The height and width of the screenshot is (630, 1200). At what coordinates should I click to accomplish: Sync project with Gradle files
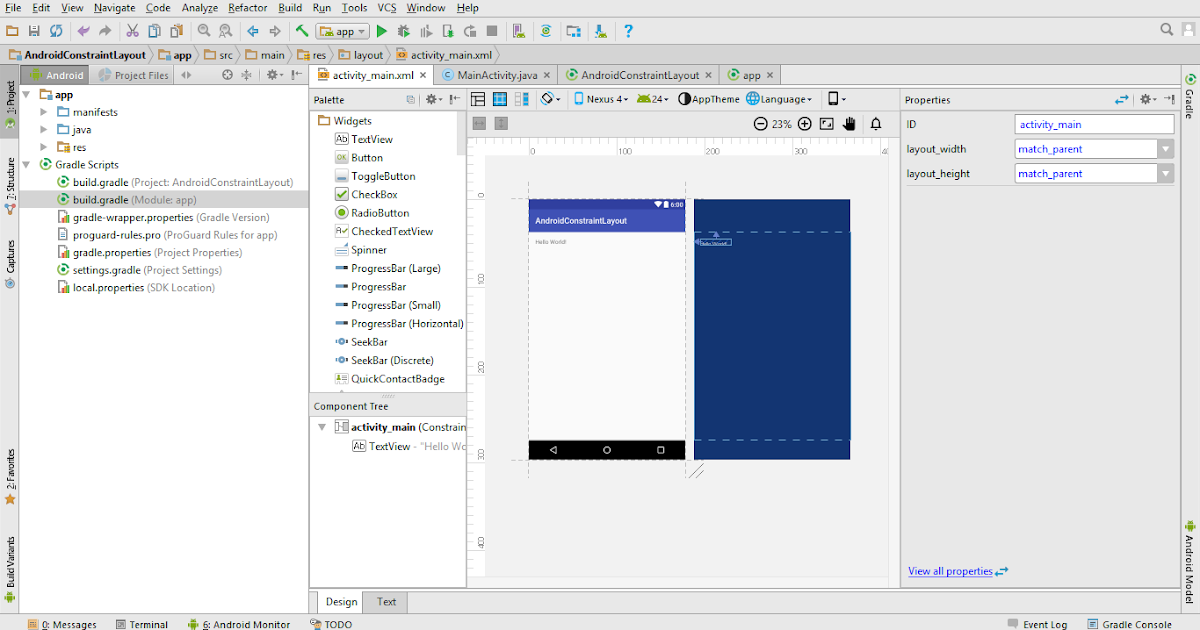point(546,31)
